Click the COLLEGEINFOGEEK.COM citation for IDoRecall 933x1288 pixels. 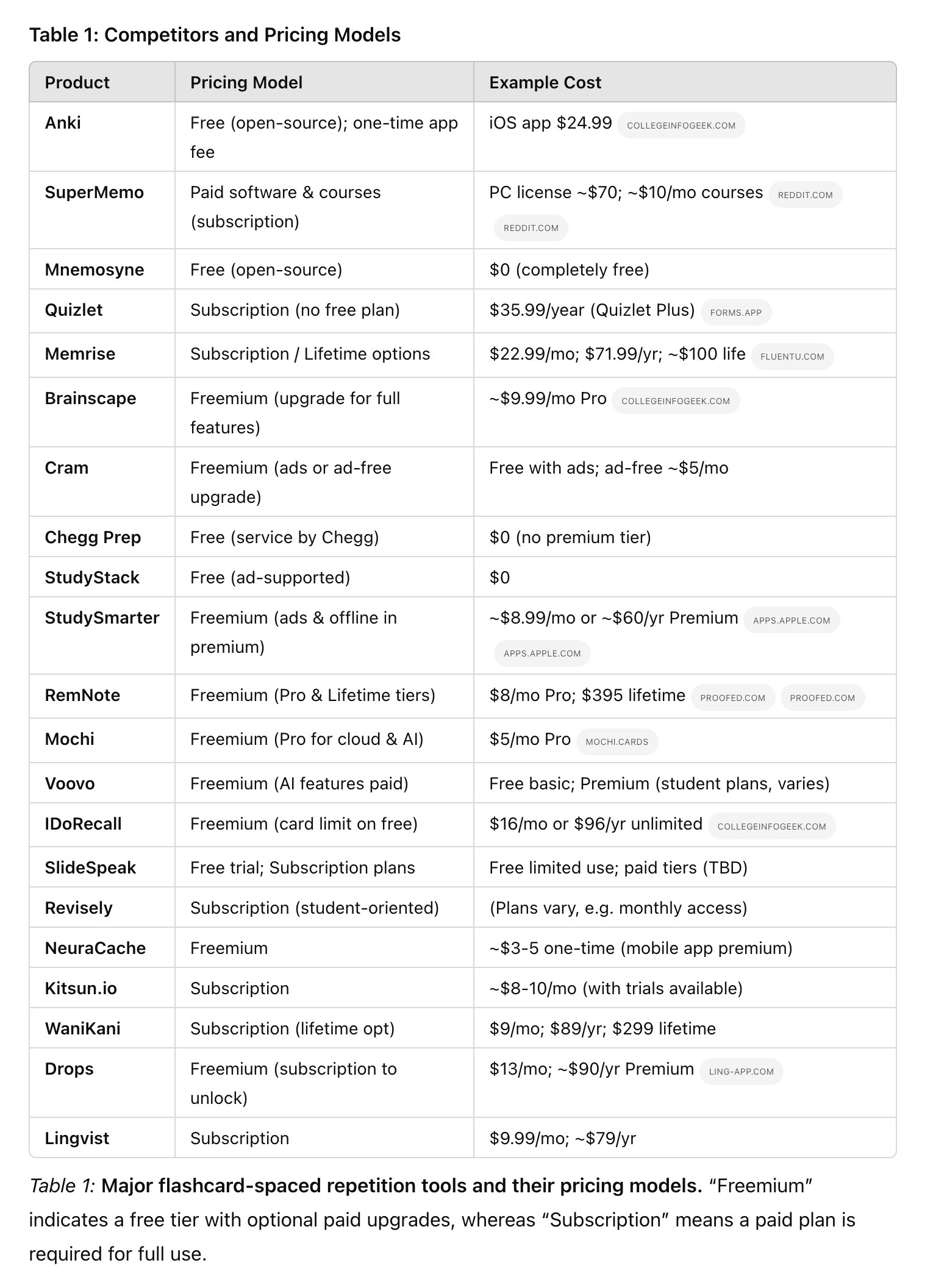tap(771, 826)
